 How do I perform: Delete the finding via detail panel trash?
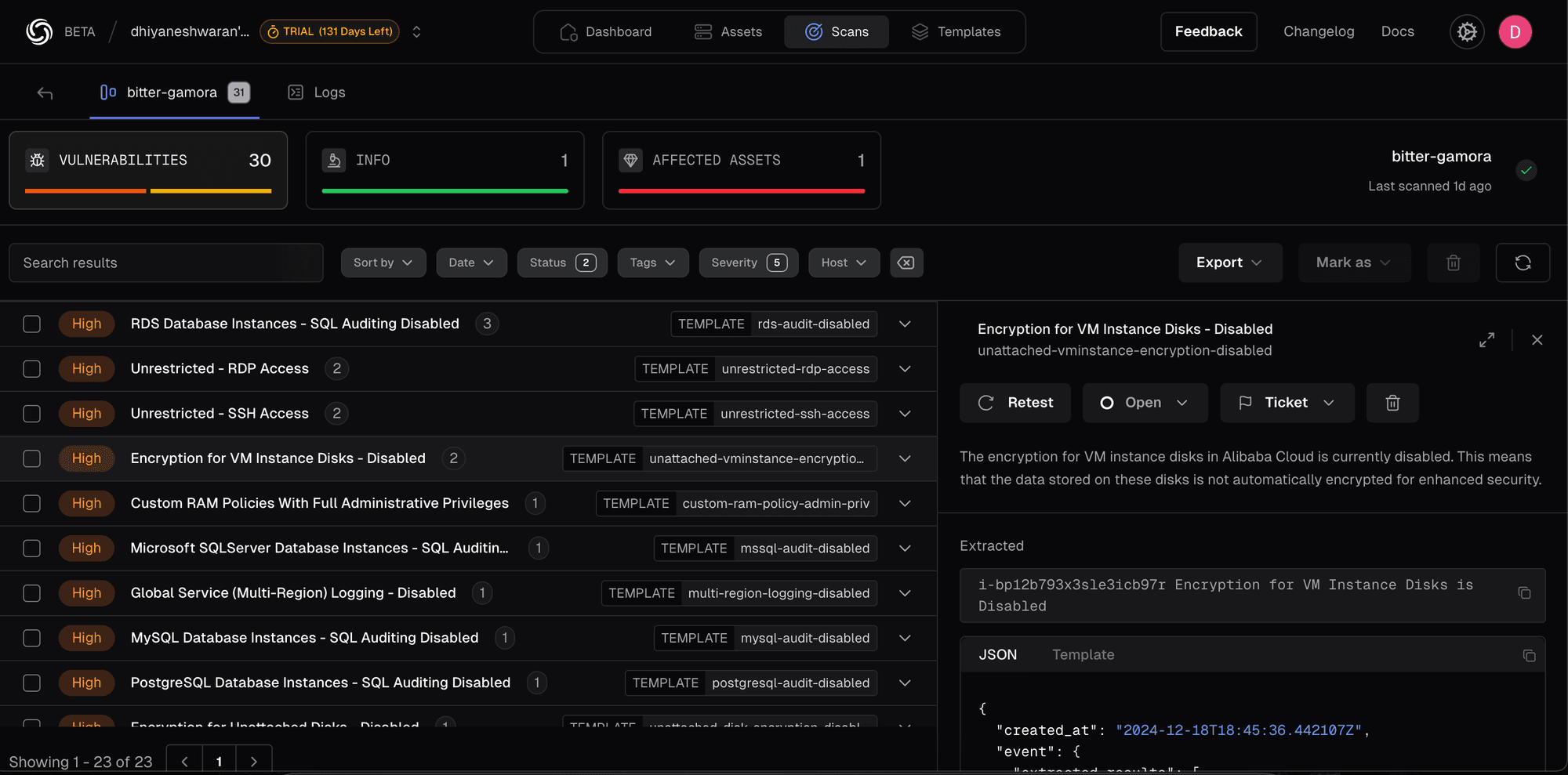(x=1392, y=403)
